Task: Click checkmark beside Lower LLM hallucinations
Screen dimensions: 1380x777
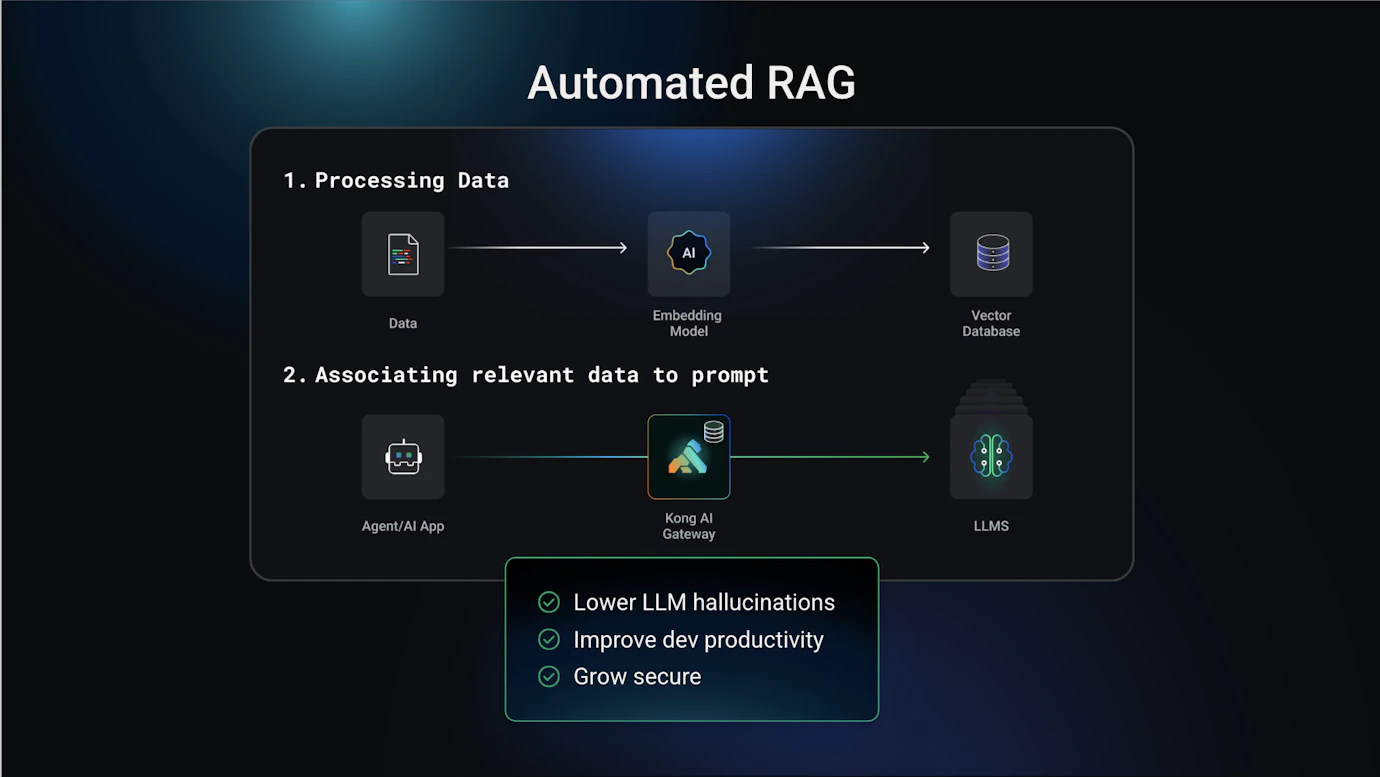Action: (549, 602)
